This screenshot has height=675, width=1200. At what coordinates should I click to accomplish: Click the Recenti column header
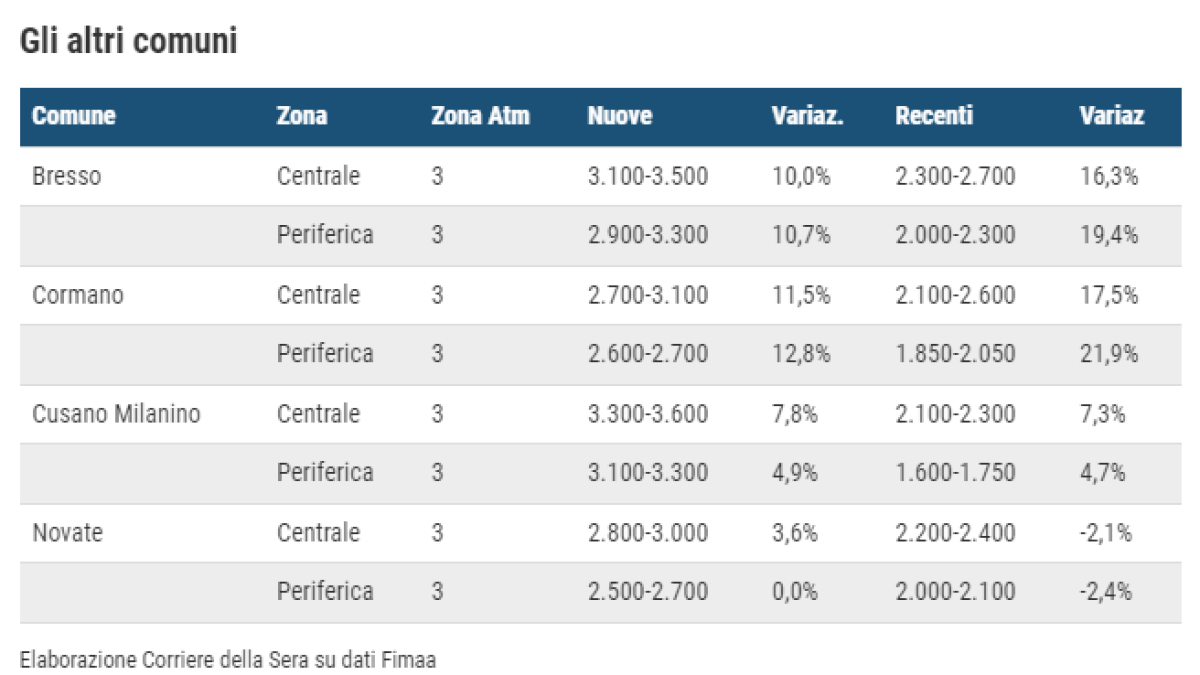[934, 116]
